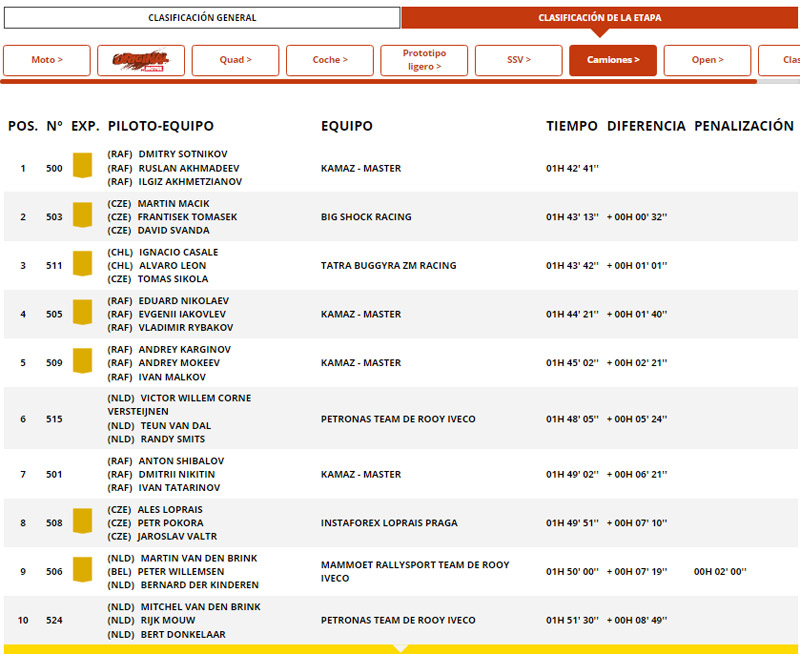Click yellow EXP badge for truck 511

(x=82, y=265)
